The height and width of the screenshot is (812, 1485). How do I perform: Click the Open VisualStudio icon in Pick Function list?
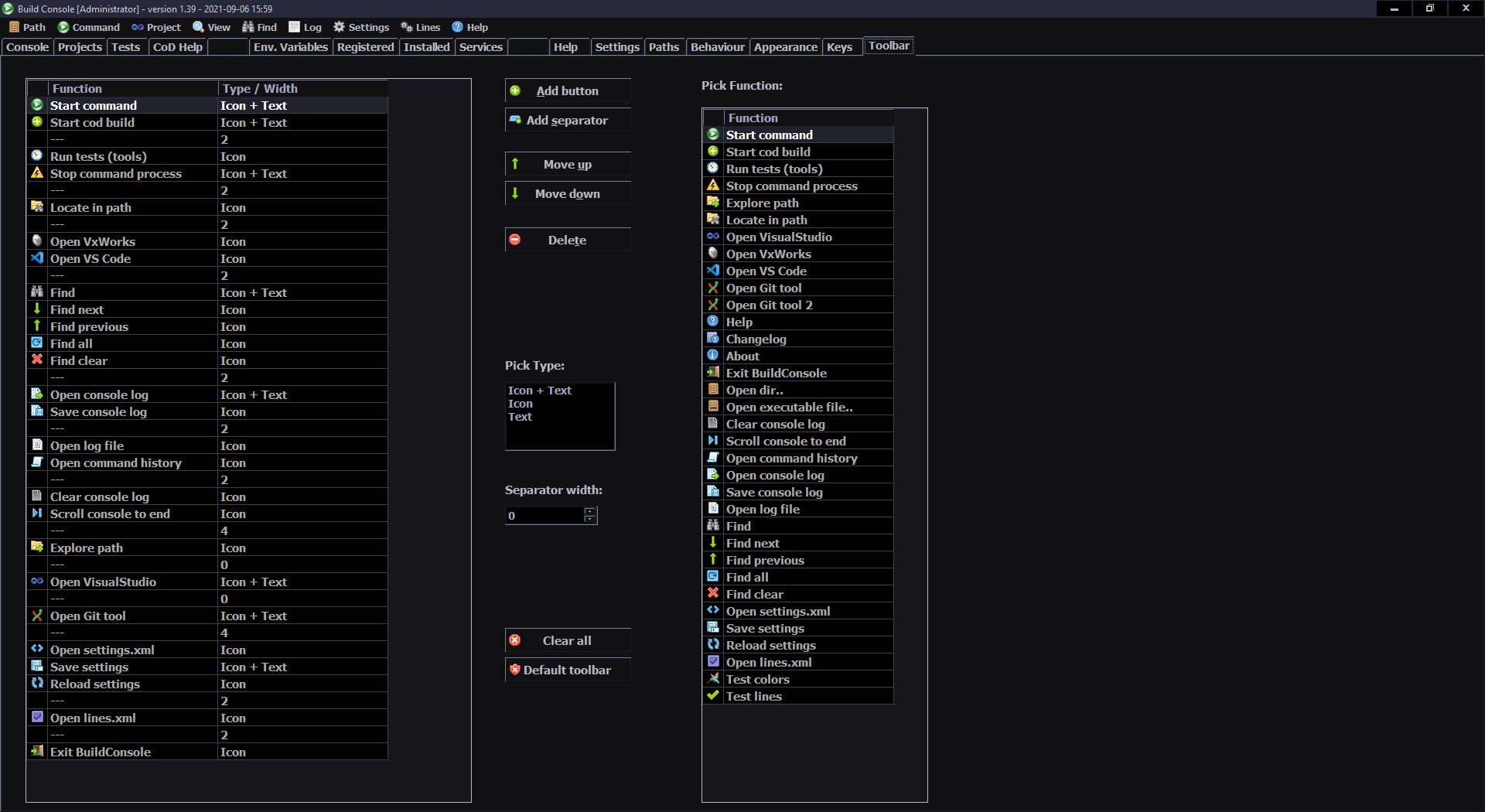click(713, 237)
